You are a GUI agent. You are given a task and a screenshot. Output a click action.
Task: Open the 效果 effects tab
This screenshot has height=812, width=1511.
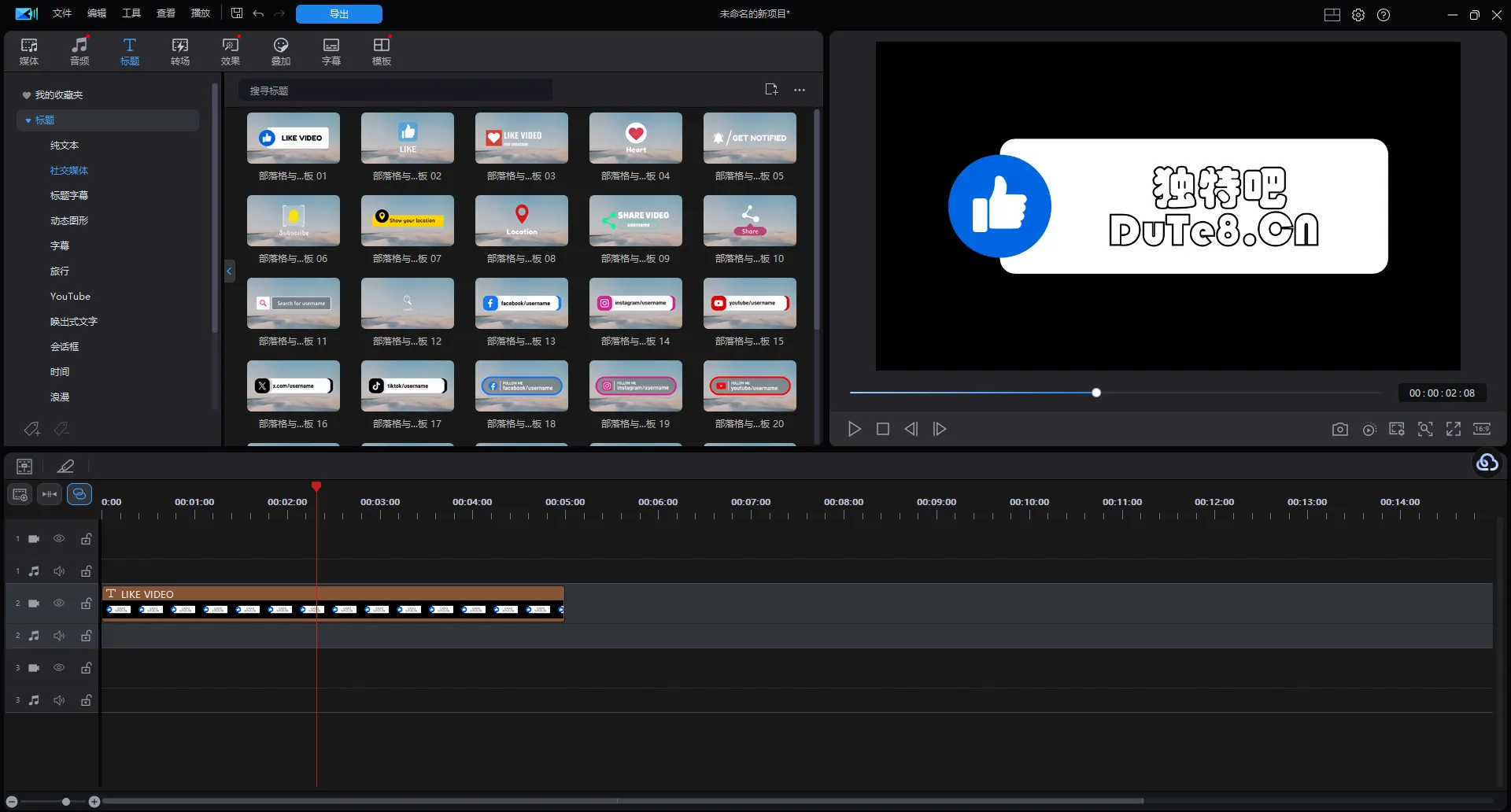click(x=231, y=51)
